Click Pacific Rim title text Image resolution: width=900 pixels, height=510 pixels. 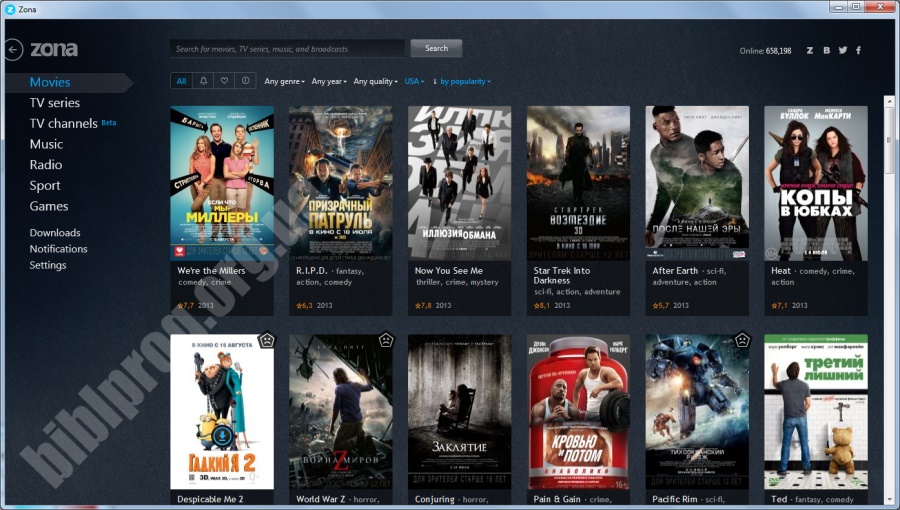(674, 499)
